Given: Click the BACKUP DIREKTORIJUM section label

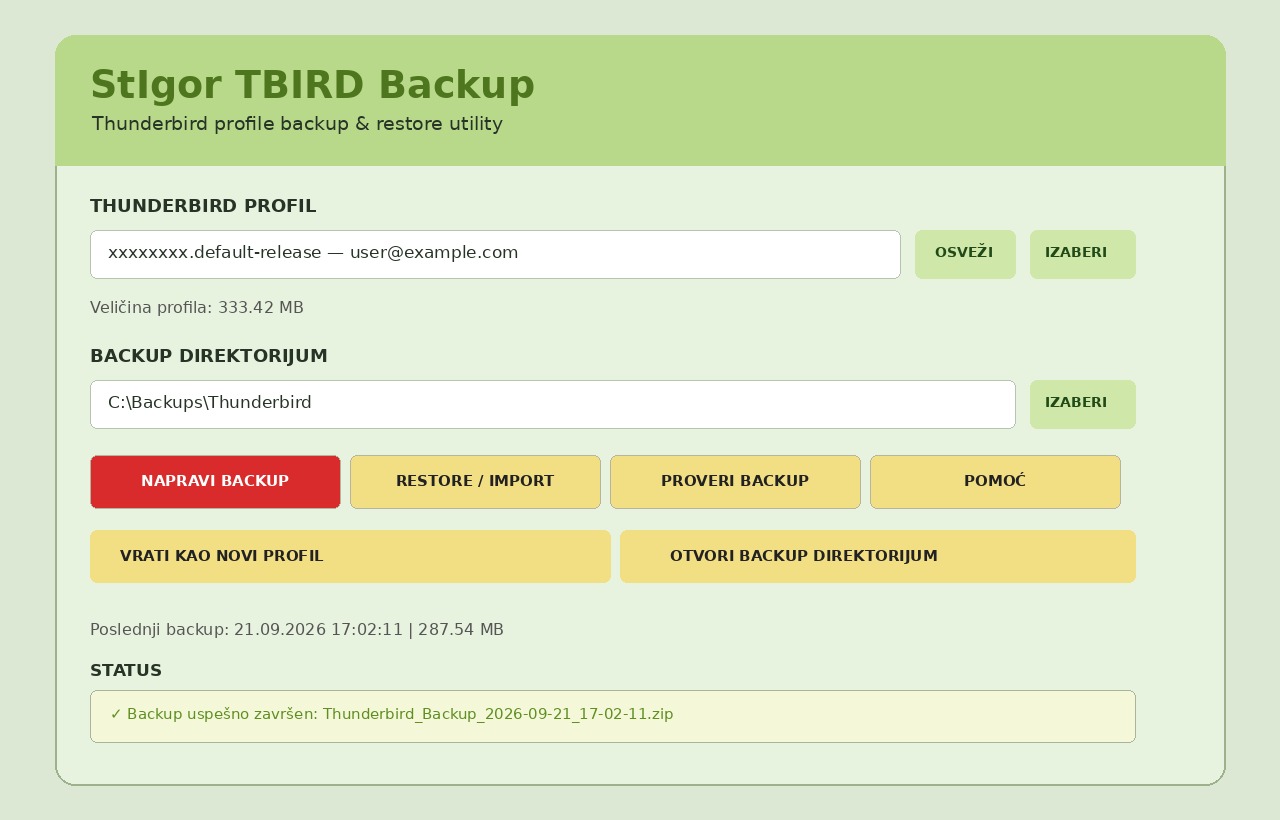Looking at the screenshot, I should click(x=209, y=356).
